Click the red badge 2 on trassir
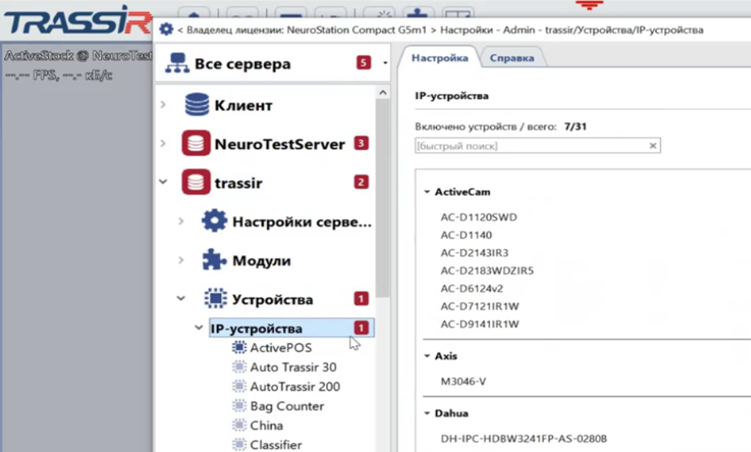This screenshot has width=751, height=452. click(361, 182)
